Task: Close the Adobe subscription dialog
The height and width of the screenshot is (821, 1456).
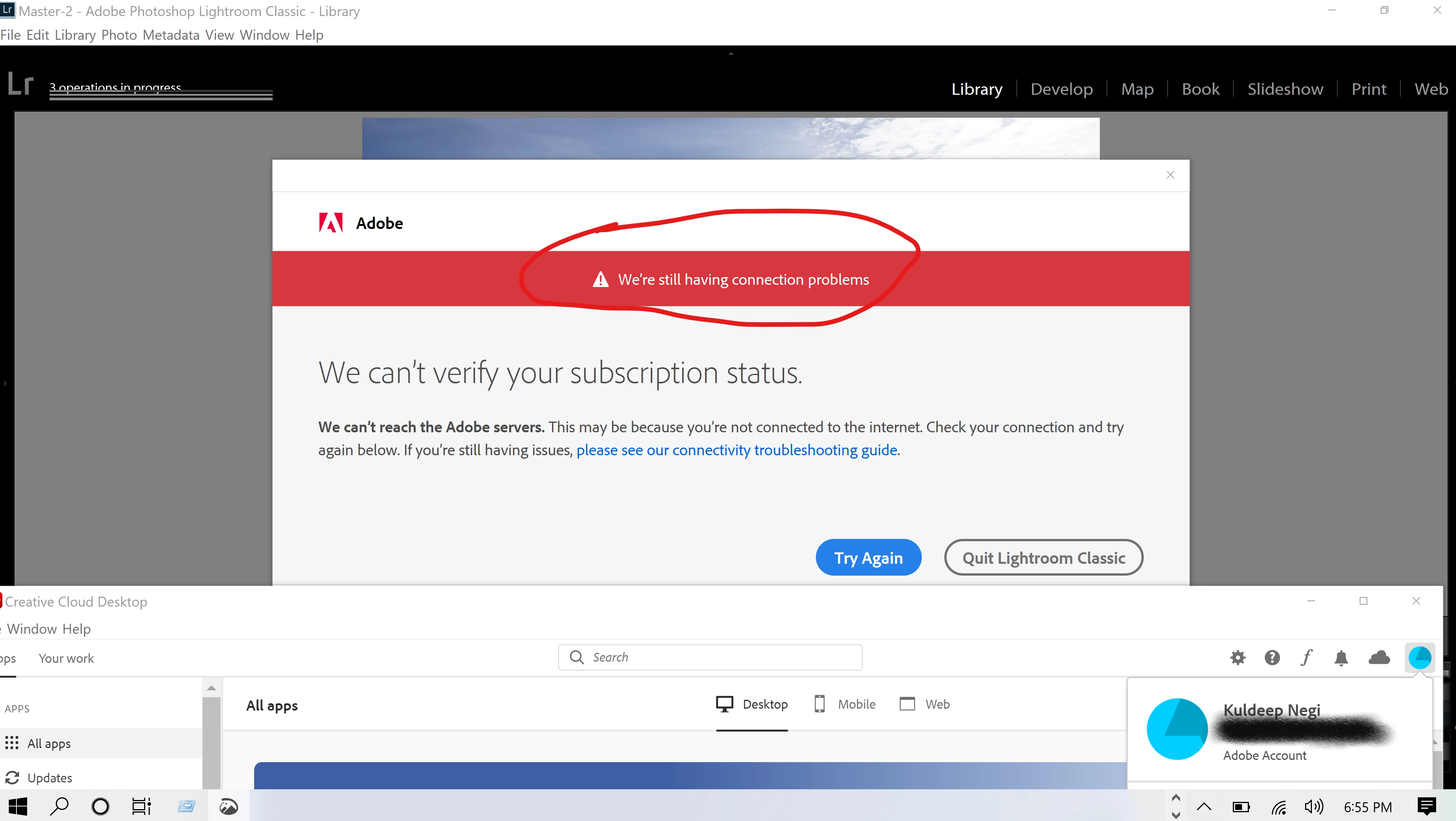Action: click(x=1171, y=175)
